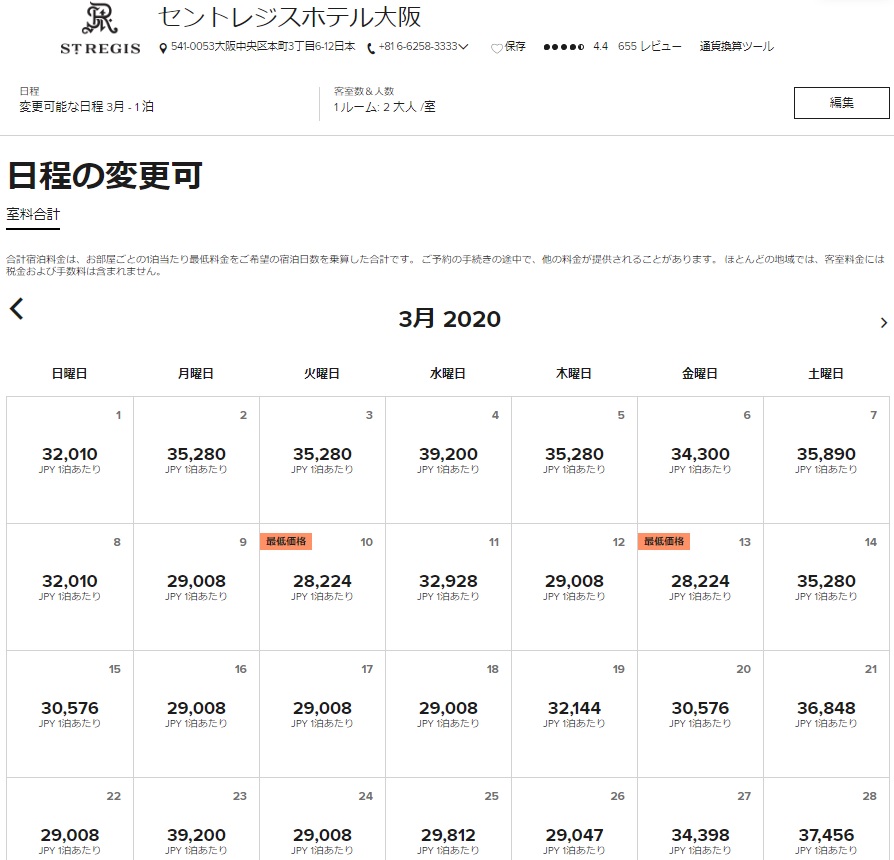
Task: Click the 3月 2020 month heading
Action: coord(449,318)
